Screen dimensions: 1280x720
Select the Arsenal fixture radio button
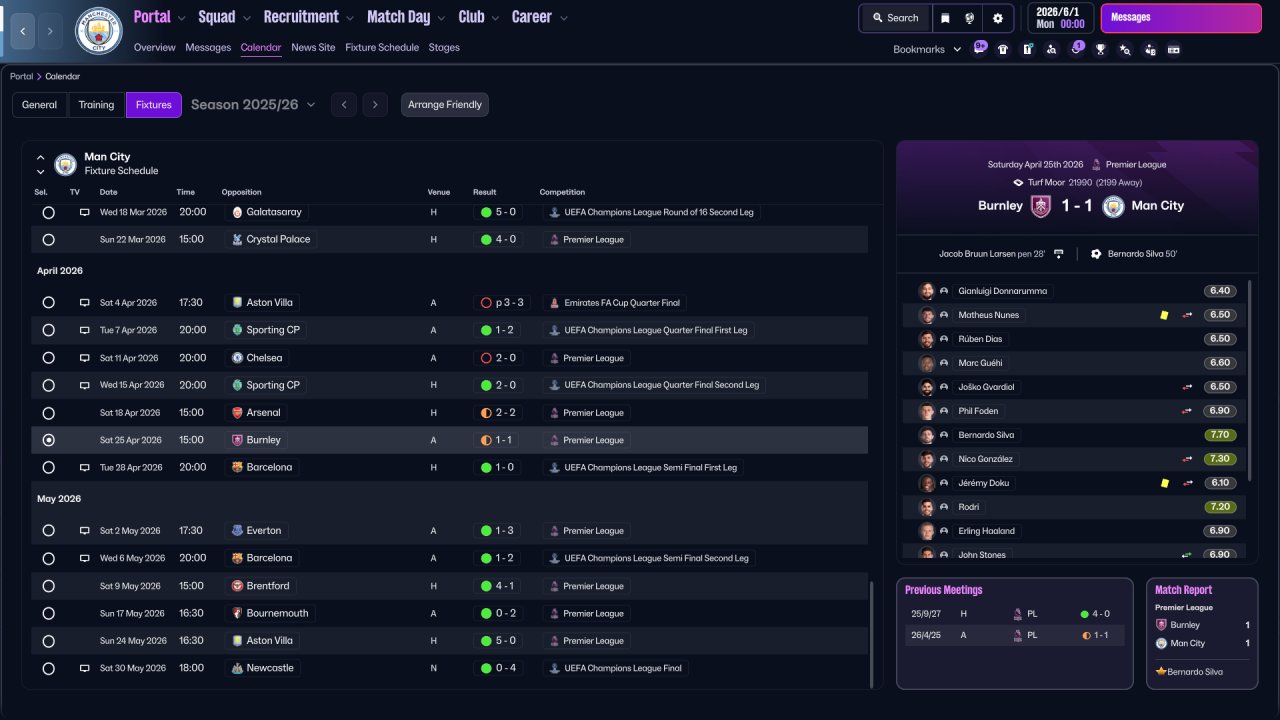pyautogui.click(x=48, y=412)
